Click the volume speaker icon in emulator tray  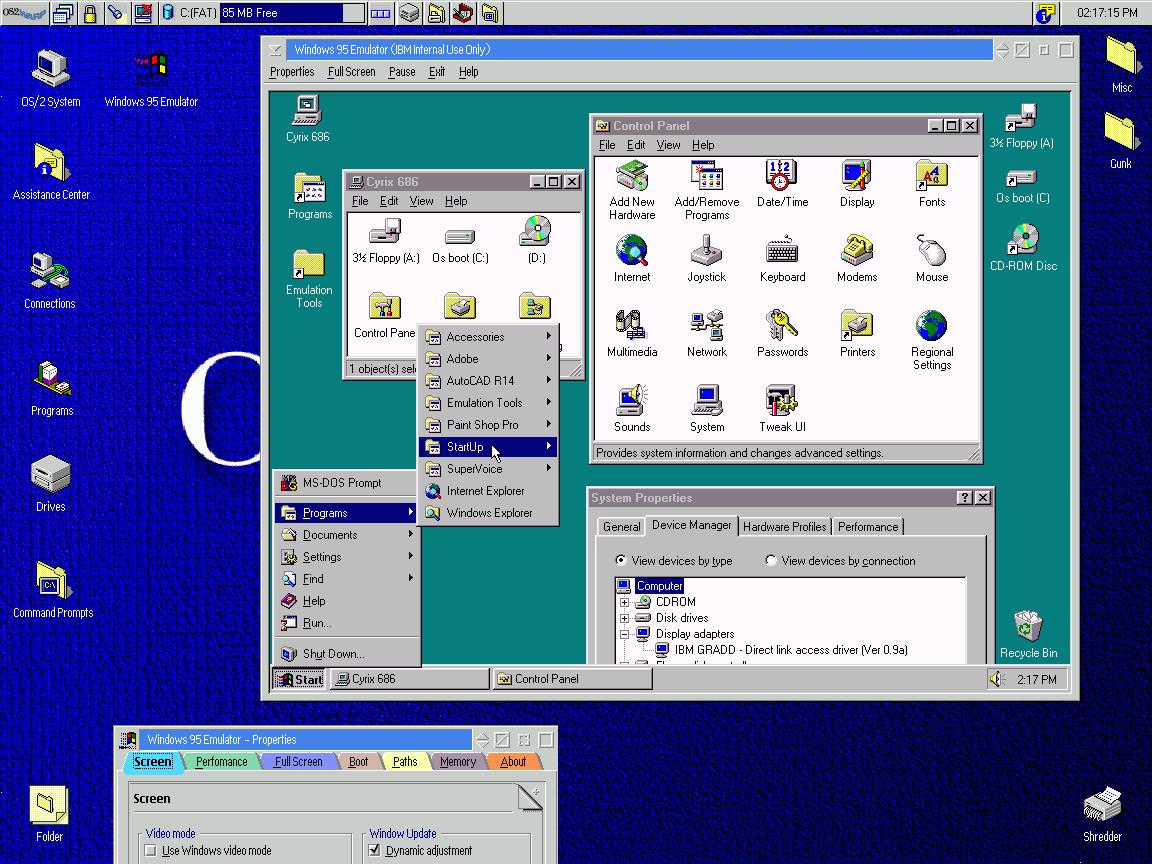996,679
